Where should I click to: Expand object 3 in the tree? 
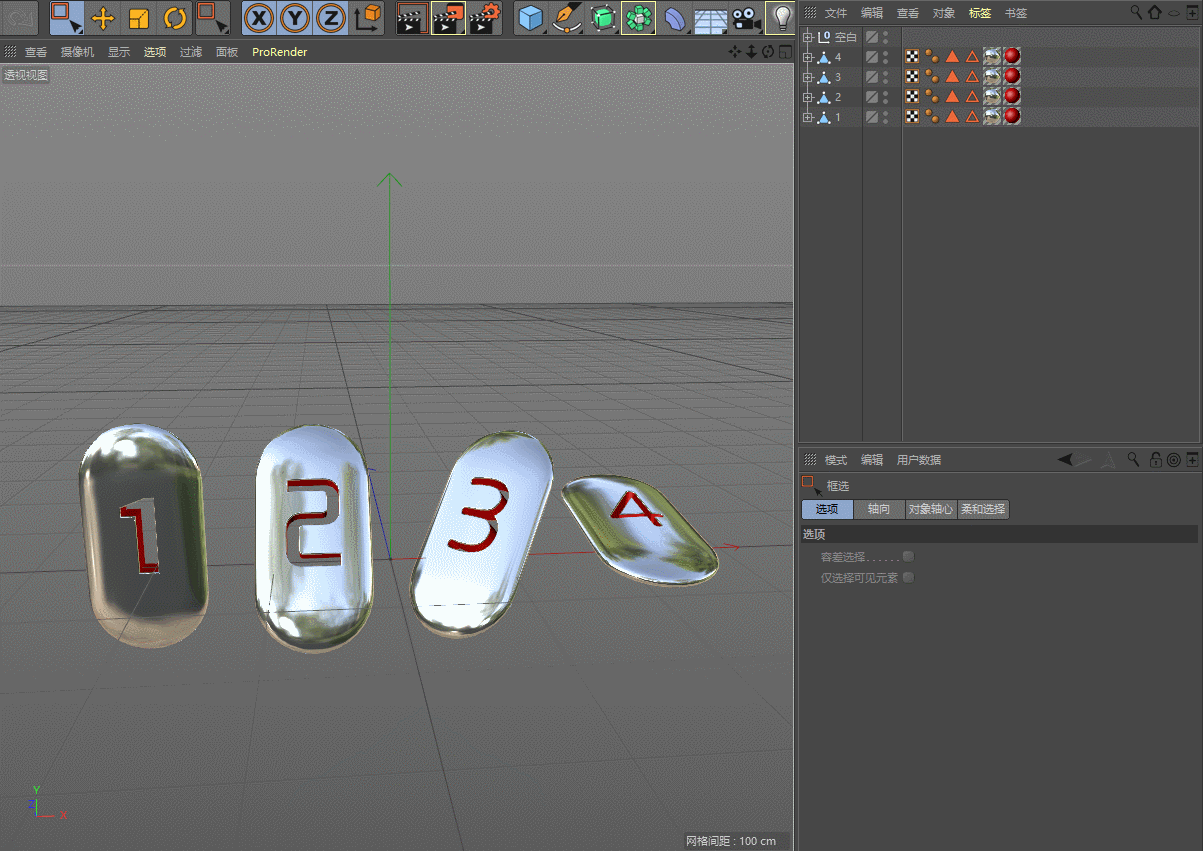(808, 77)
